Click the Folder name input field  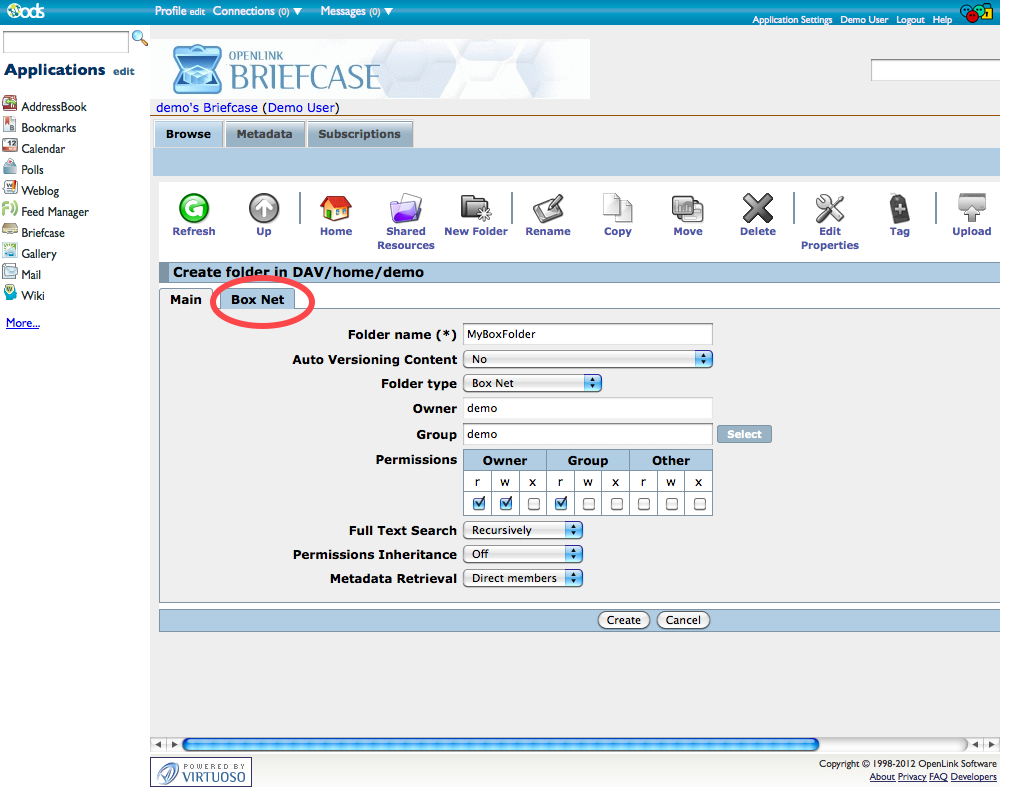(x=588, y=335)
